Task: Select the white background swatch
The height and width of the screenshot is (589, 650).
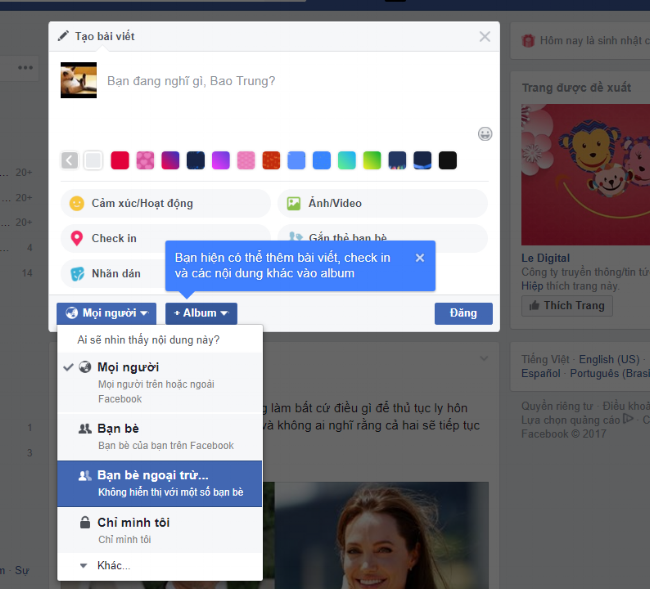Action: coord(93,160)
